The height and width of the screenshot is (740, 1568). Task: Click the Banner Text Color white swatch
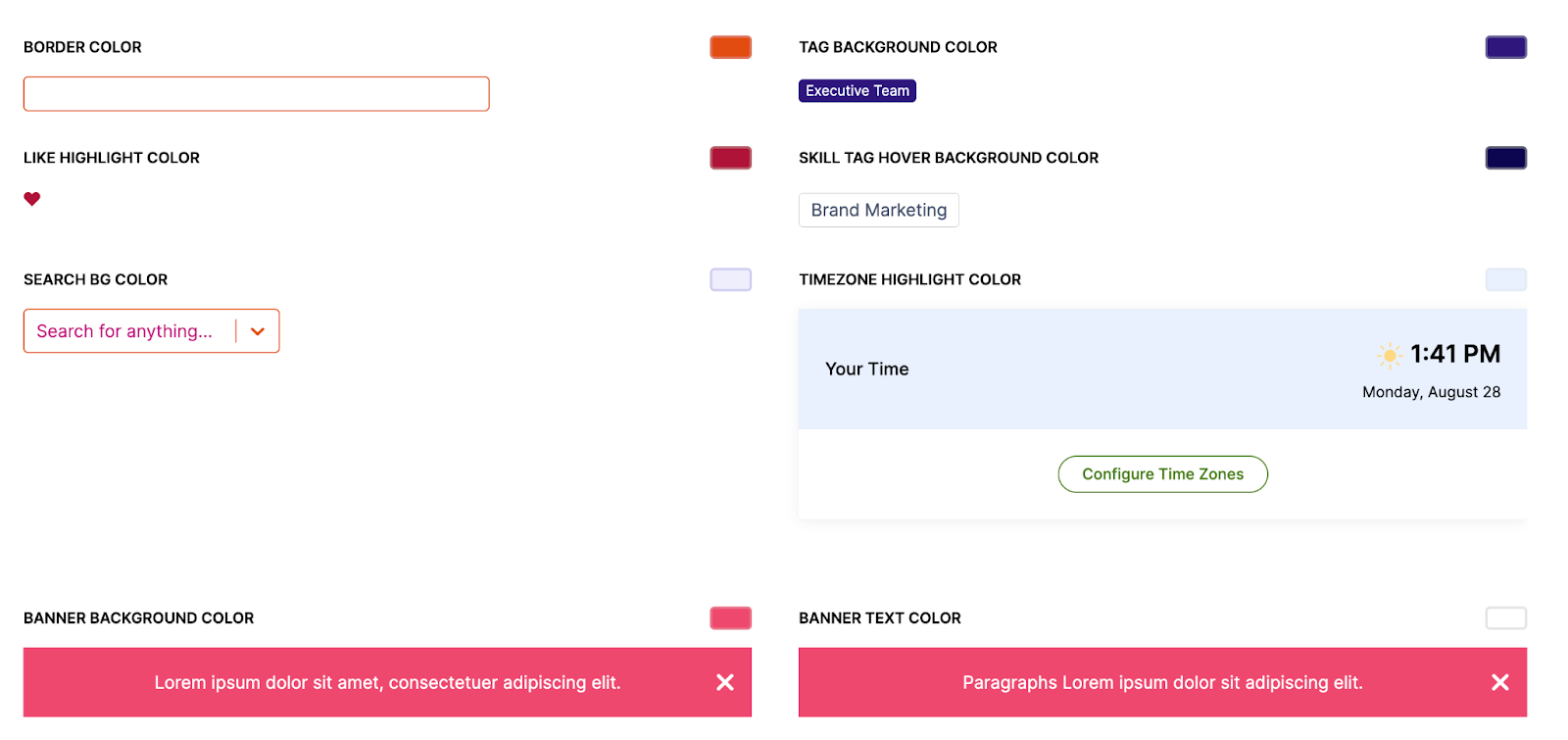1505,617
